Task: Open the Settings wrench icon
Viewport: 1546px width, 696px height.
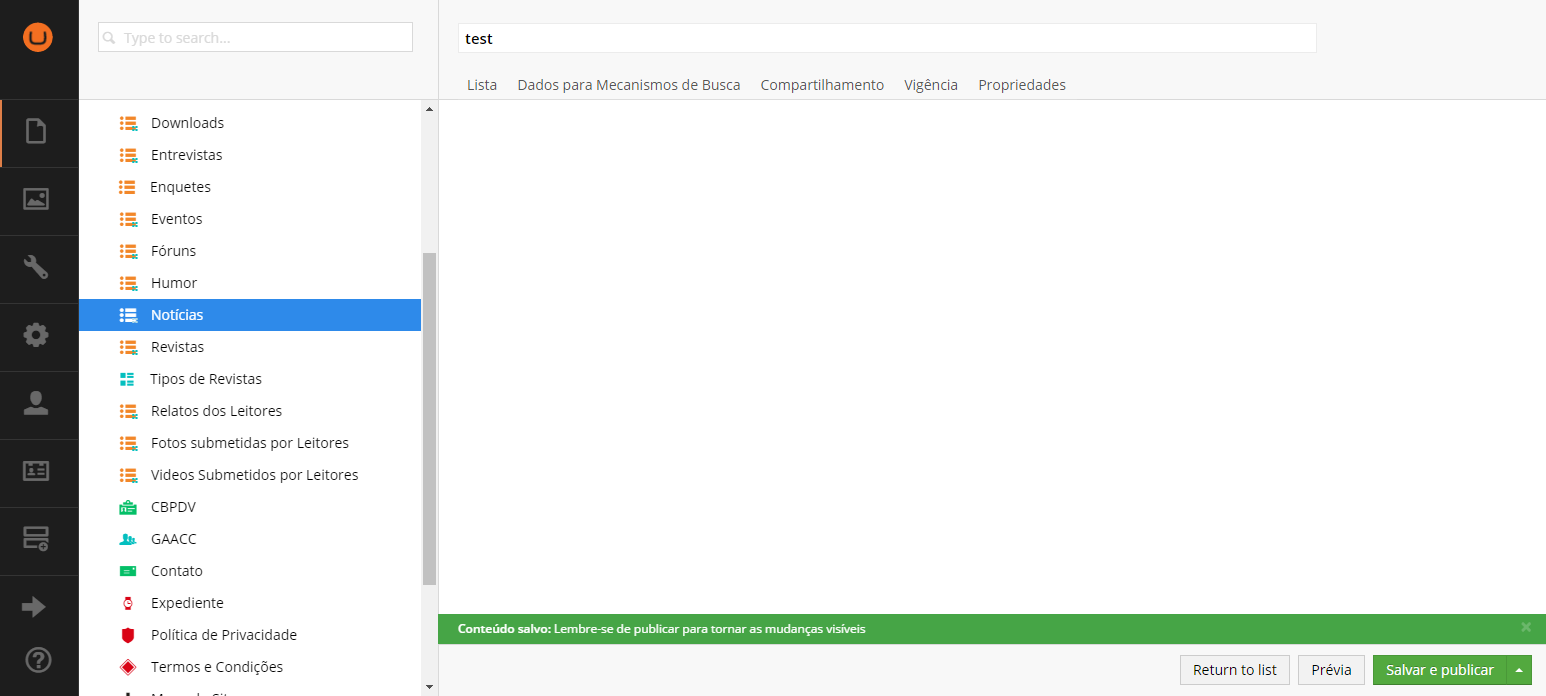Action: [x=36, y=267]
